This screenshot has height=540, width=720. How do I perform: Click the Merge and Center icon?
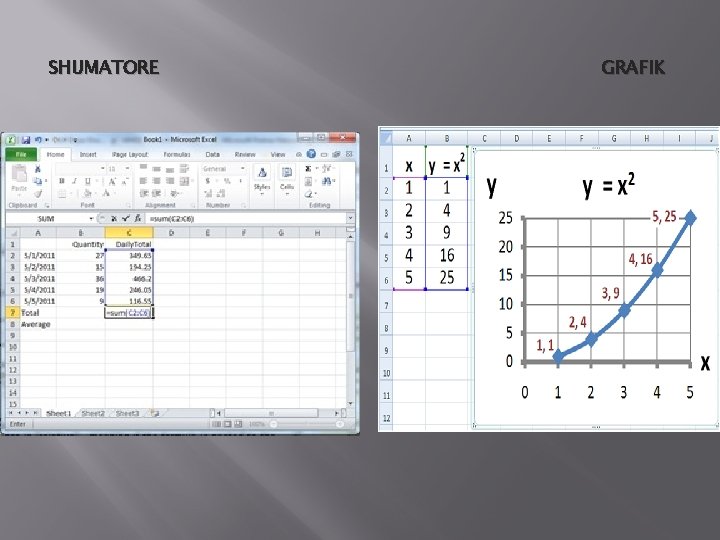click(x=184, y=181)
